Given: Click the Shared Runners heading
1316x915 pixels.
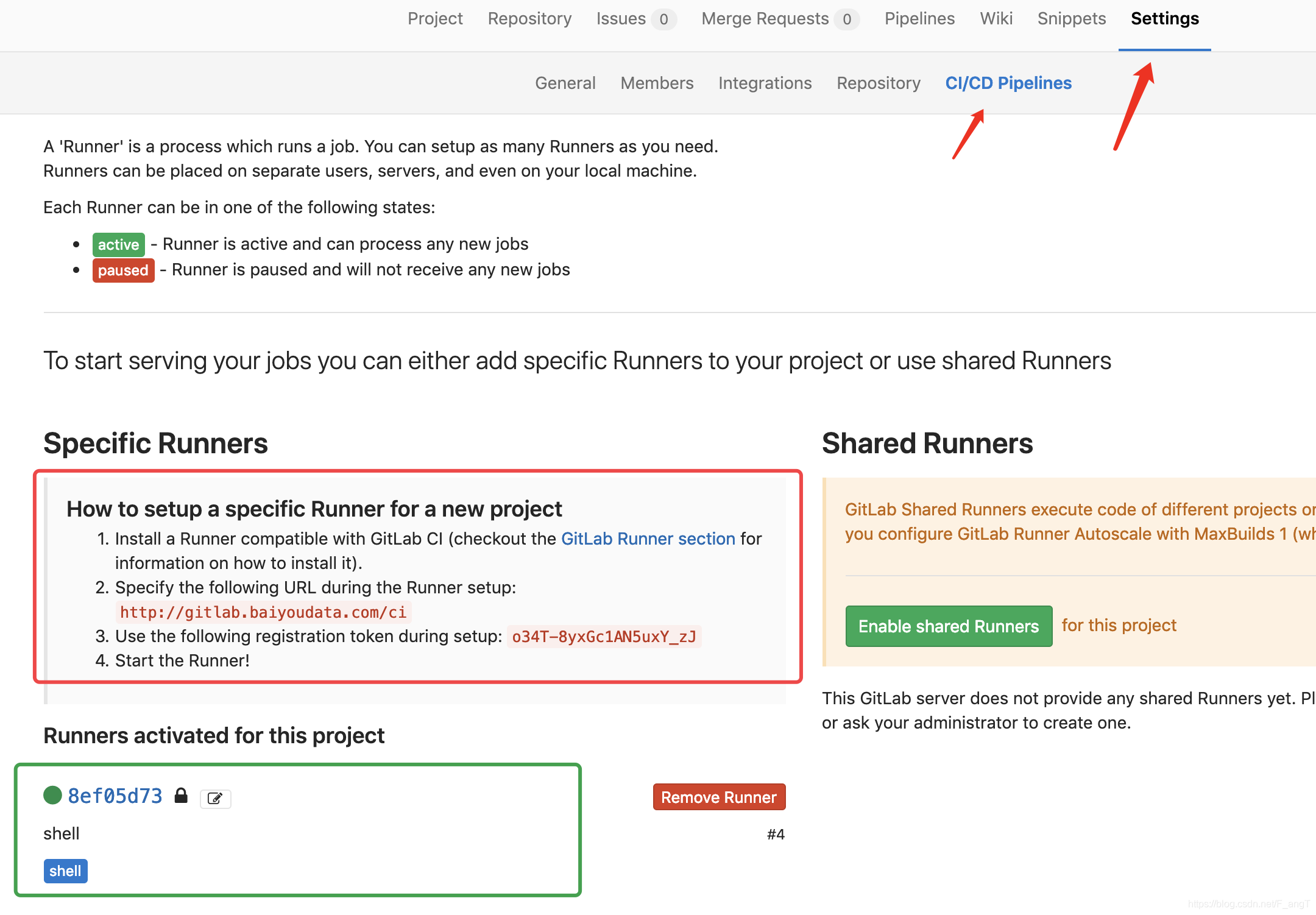Looking at the screenshot, I should [927, 443].
